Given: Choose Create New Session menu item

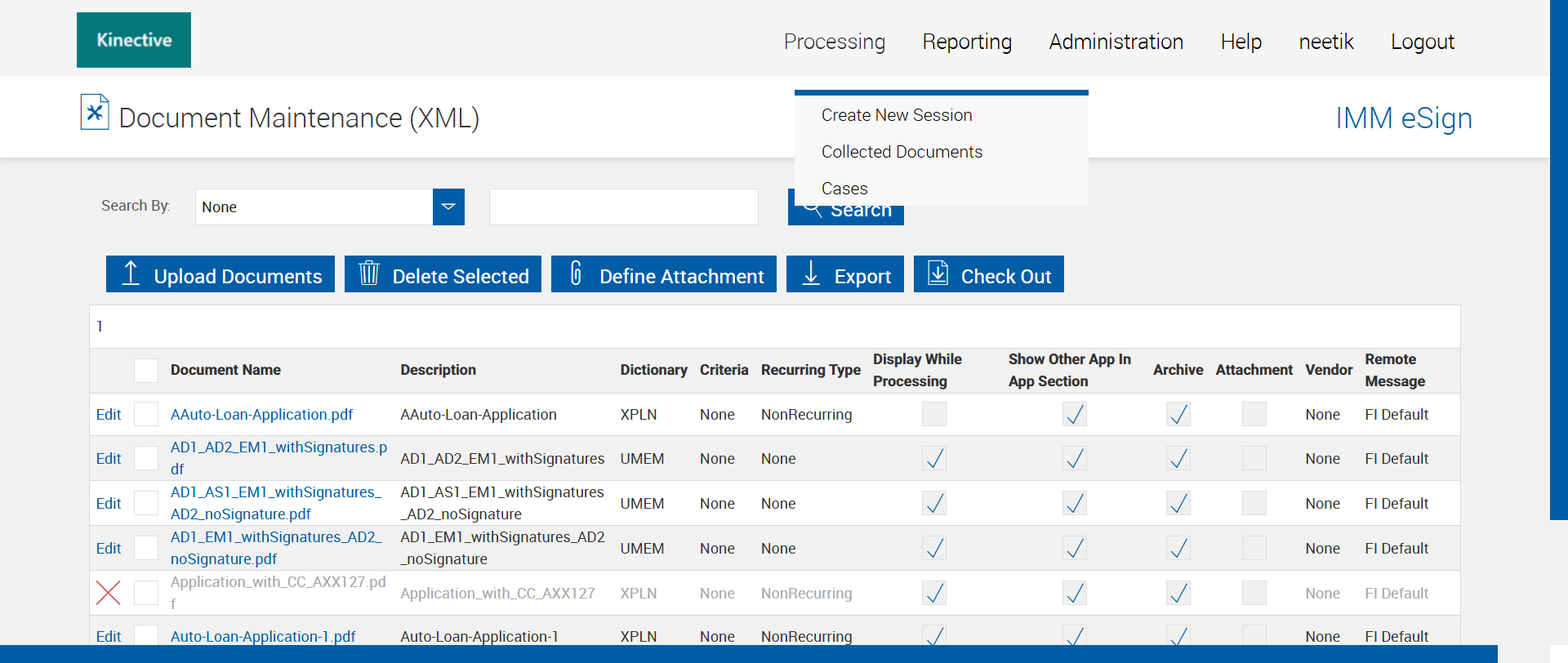Looking at the screenshot, I should point(897,115).
